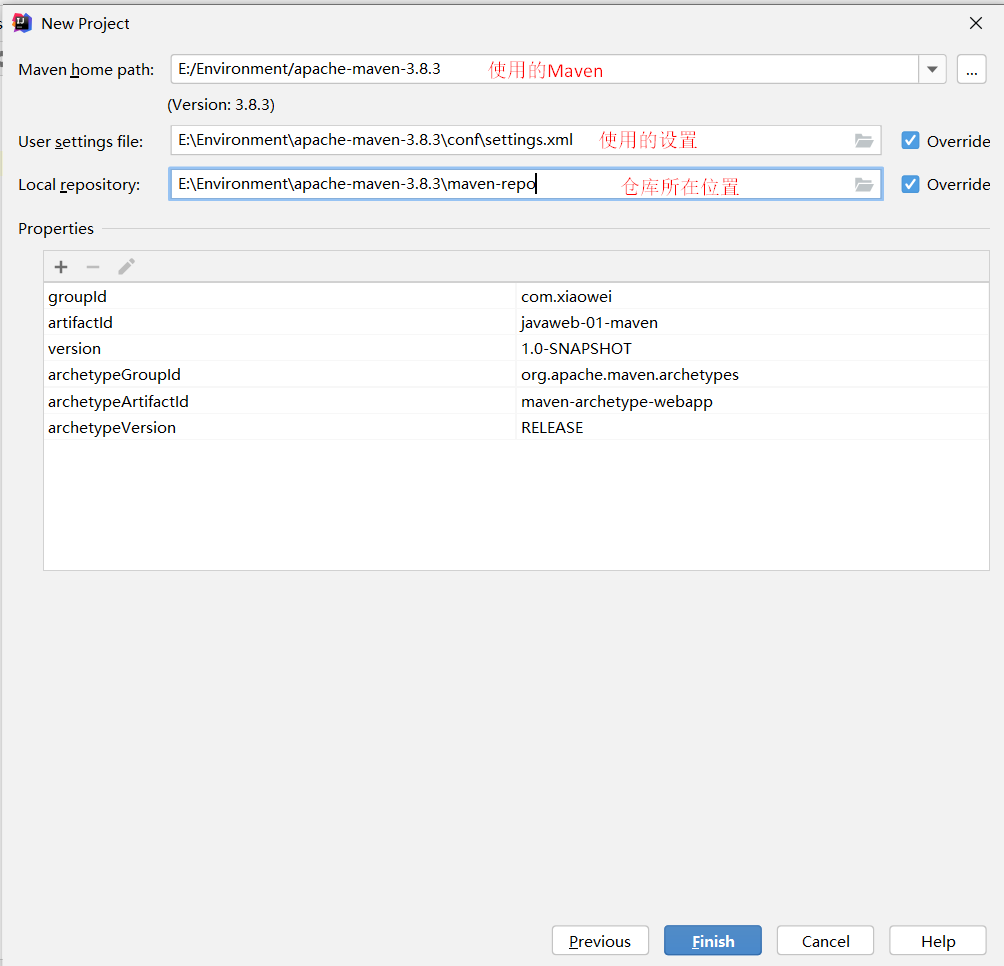Click the org.apache.maven.archetypes value cell
Image resolution: width=1004 pixels, height=966 pixels.
(x=752, y=374)
